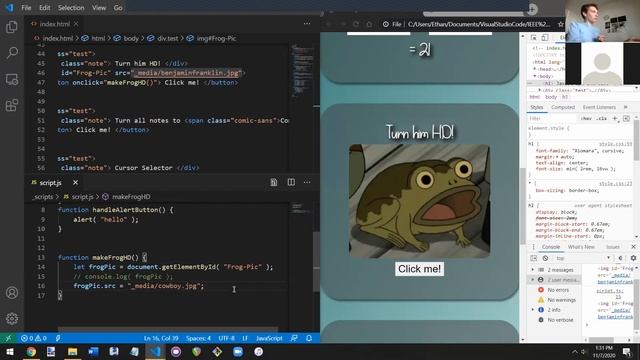Open the Selection menu
Viewport: 640px width, 360px height.
click(x=71, y=7)
